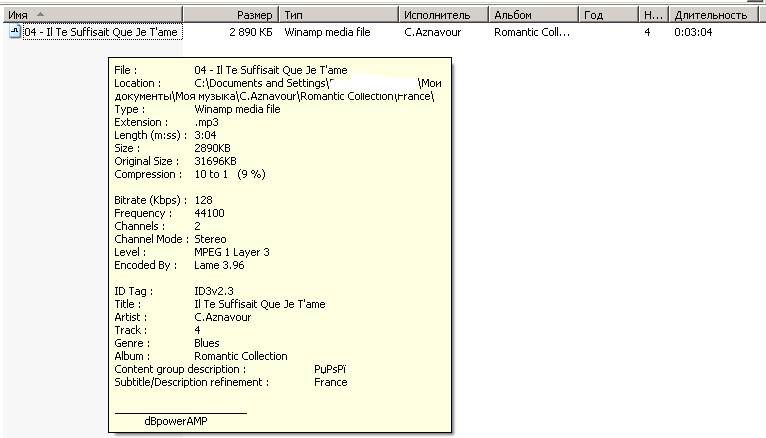The width and height of the screenshot is (766, 438).
Task: Click the Extension value .mp3
Action: [206, 123]
